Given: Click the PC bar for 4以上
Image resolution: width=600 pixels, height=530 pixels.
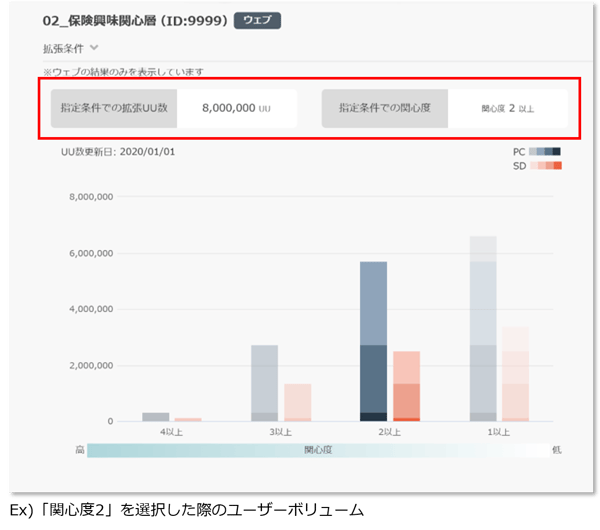Looking at the screenshot, I should point(155,416).
